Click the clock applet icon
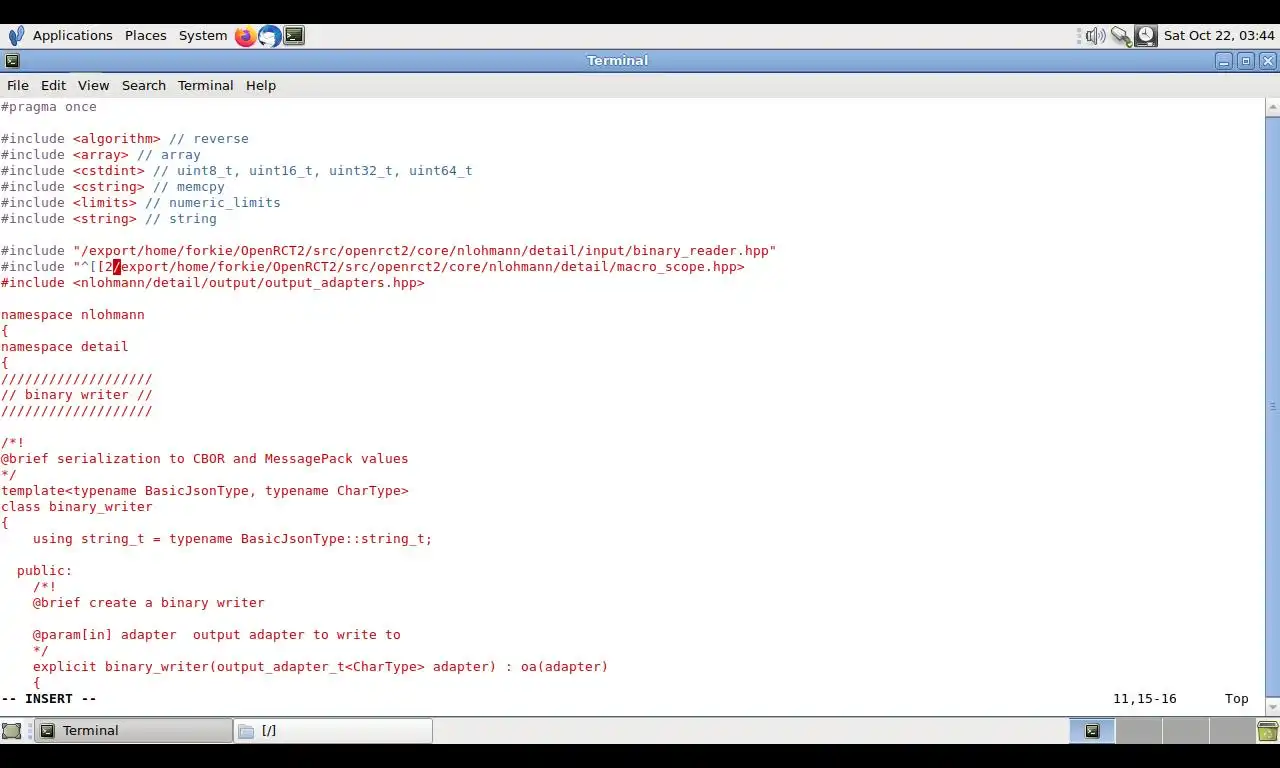Screen dimensions: 1280x768 [x=1146, y=36]
